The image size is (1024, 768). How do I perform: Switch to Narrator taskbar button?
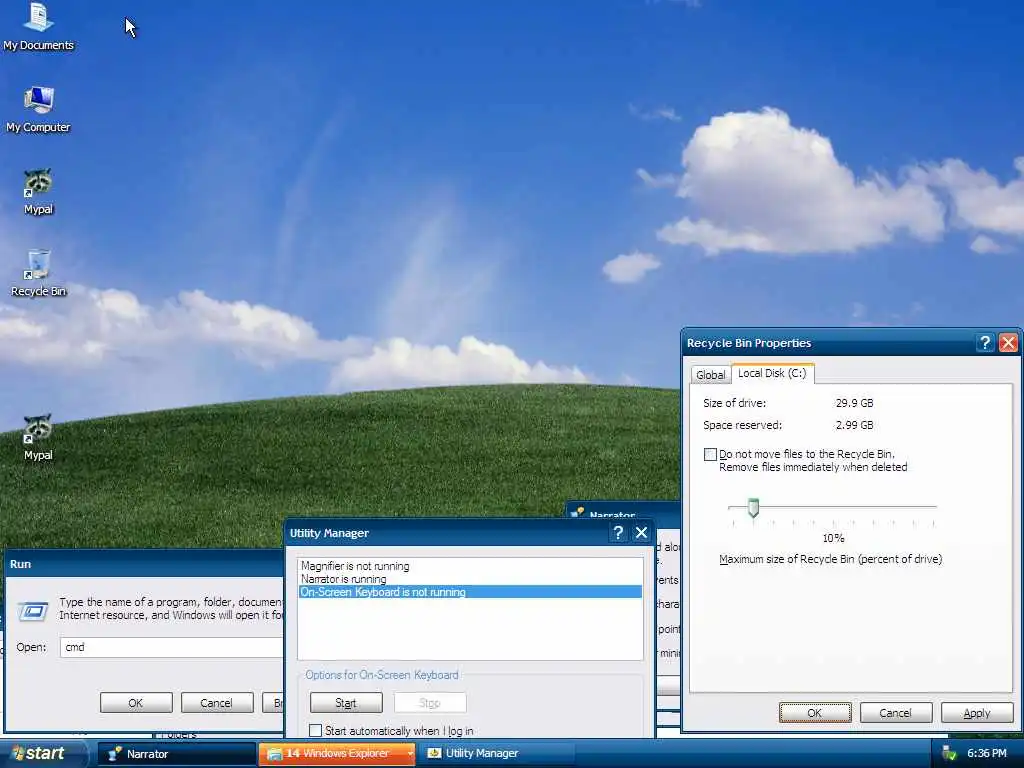(176, 754)
